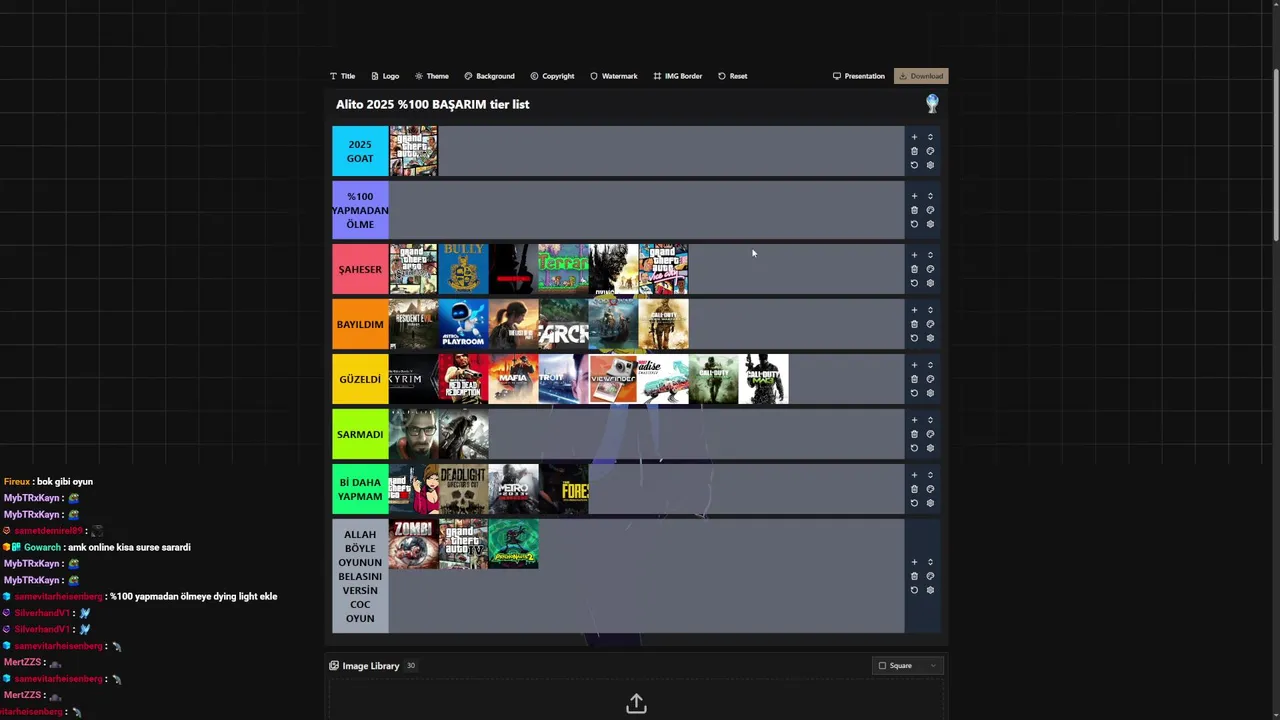Delete the %100 YAPMADAN ÖLME row
This screenshot has width=1280, height=720.
point(914,210)
